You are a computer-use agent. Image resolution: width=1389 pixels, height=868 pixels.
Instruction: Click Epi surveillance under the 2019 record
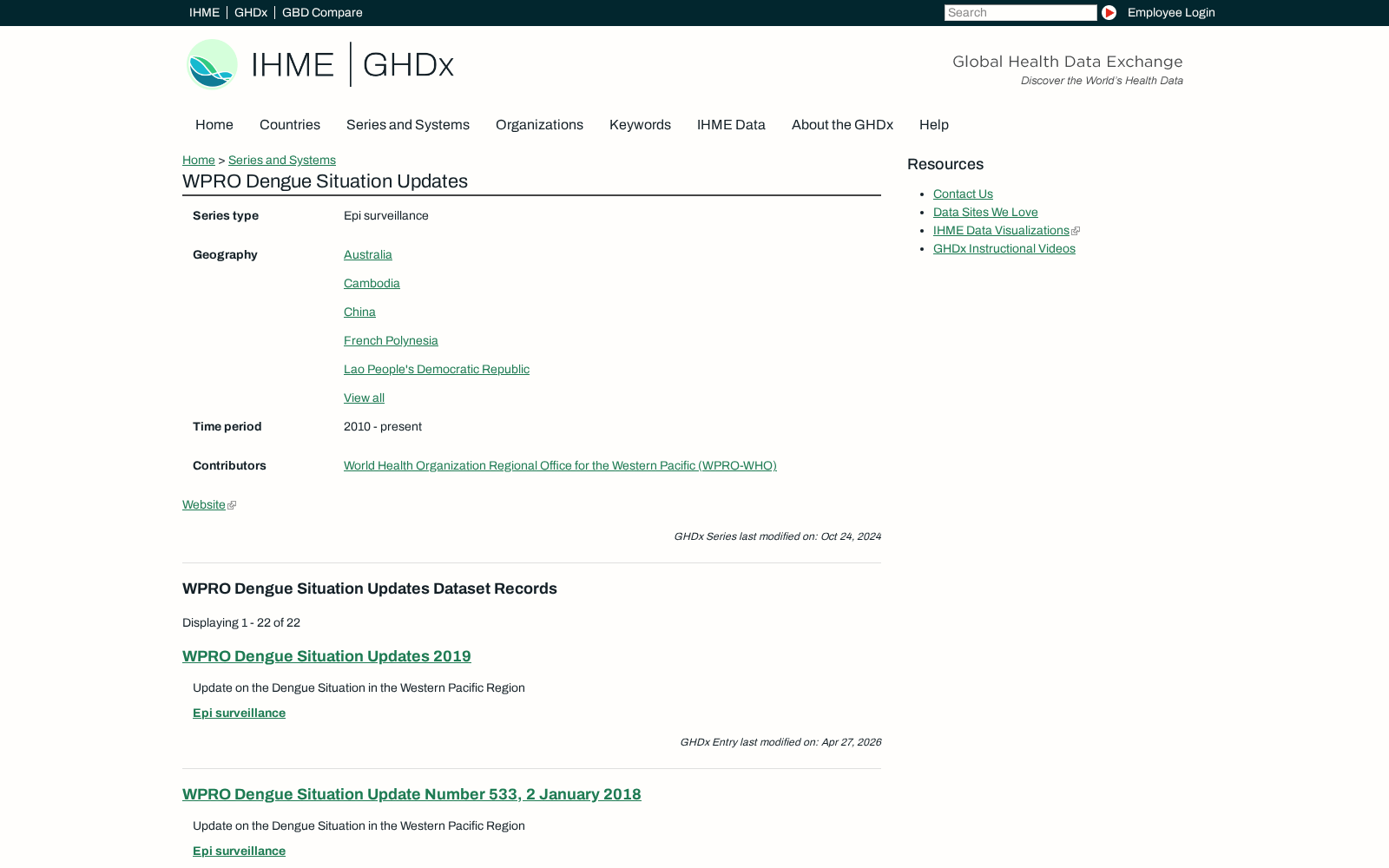(x=239, y=713)
